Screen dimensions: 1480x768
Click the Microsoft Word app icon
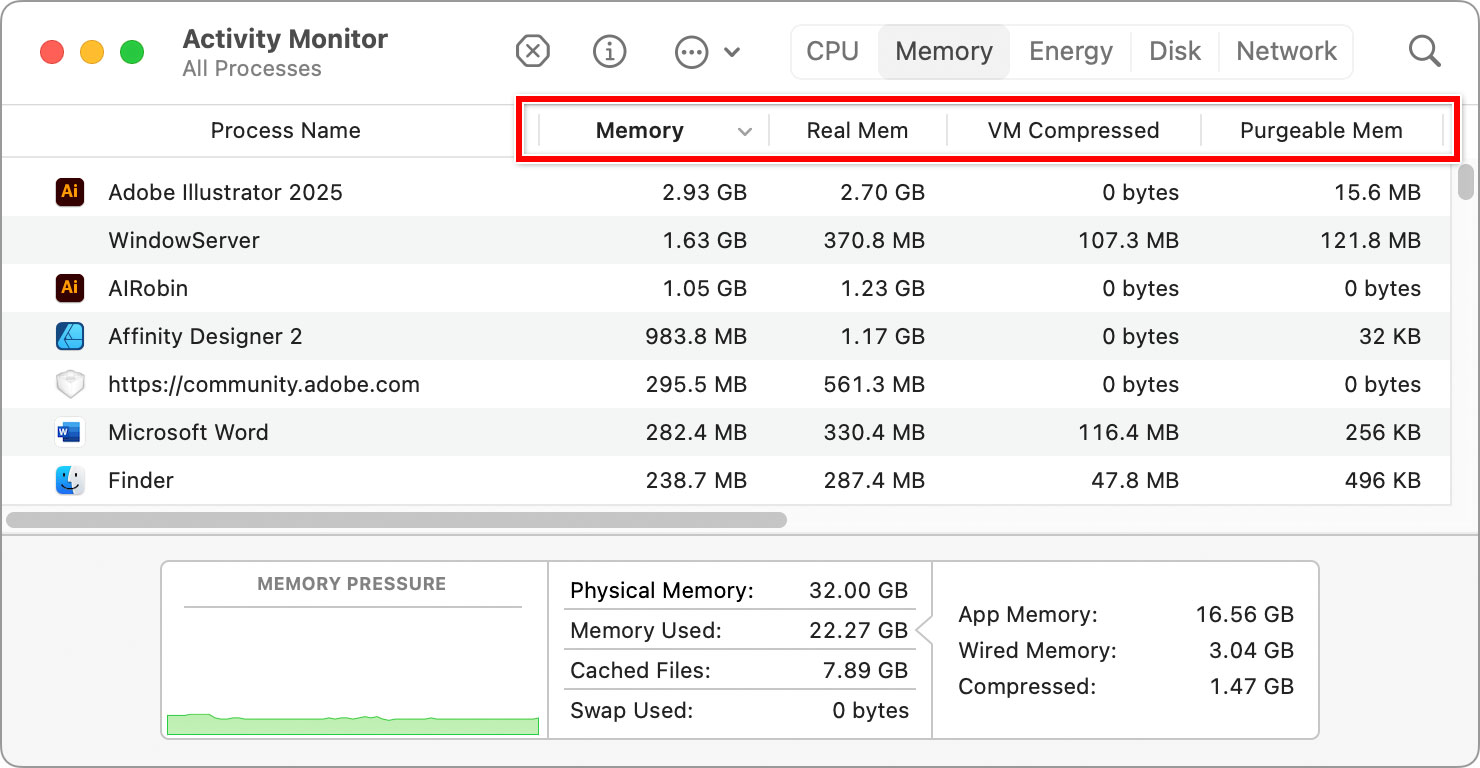[70, 432]
